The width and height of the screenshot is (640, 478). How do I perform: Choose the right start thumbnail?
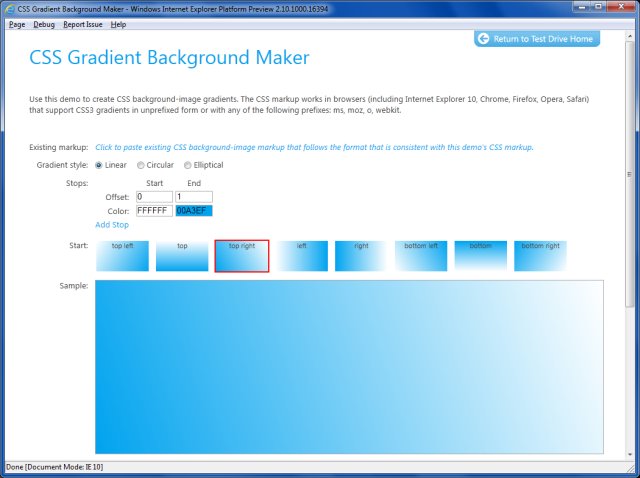[x=361, y=256]
